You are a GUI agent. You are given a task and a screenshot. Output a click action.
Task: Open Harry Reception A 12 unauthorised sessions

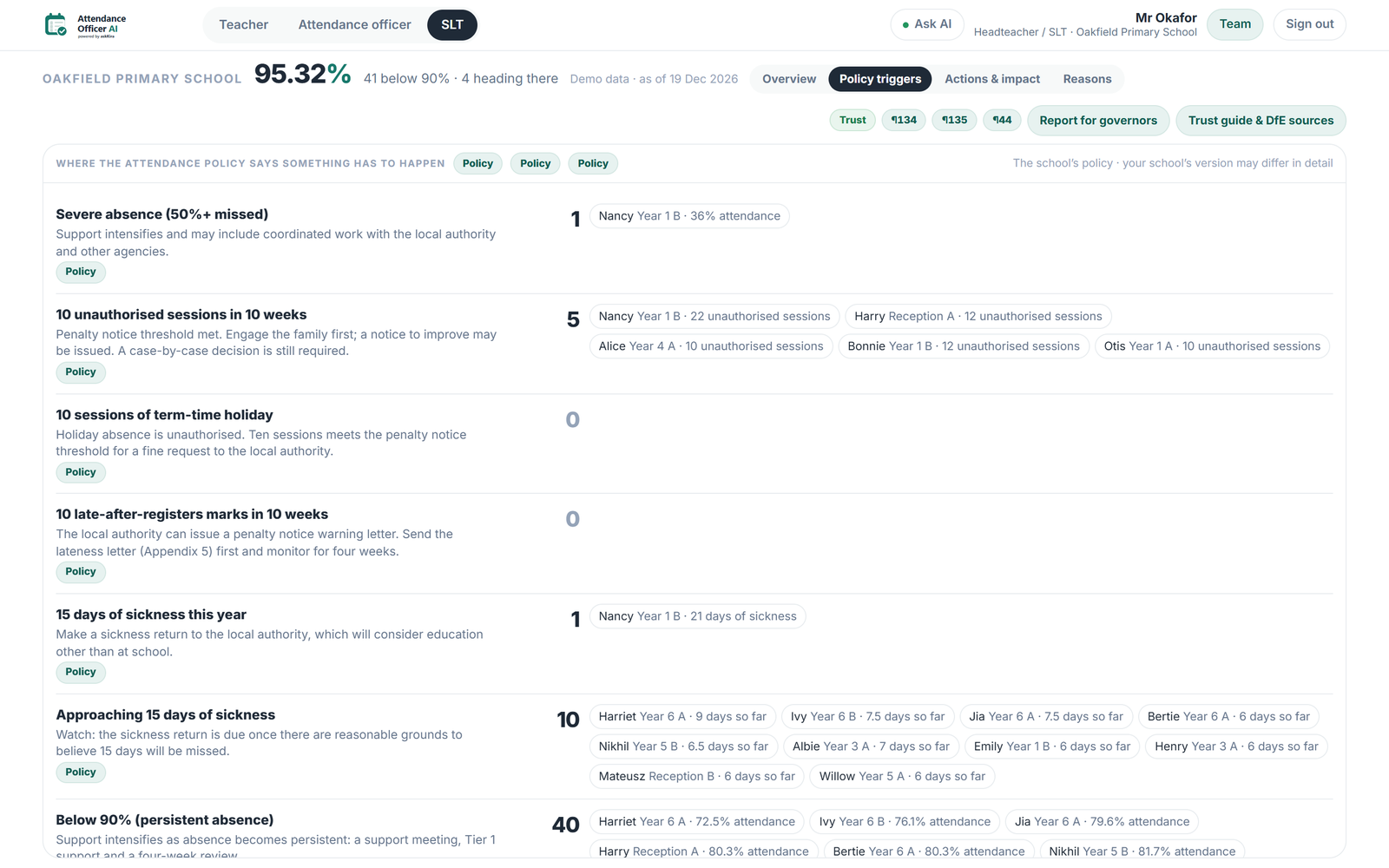tap(978, 316)
